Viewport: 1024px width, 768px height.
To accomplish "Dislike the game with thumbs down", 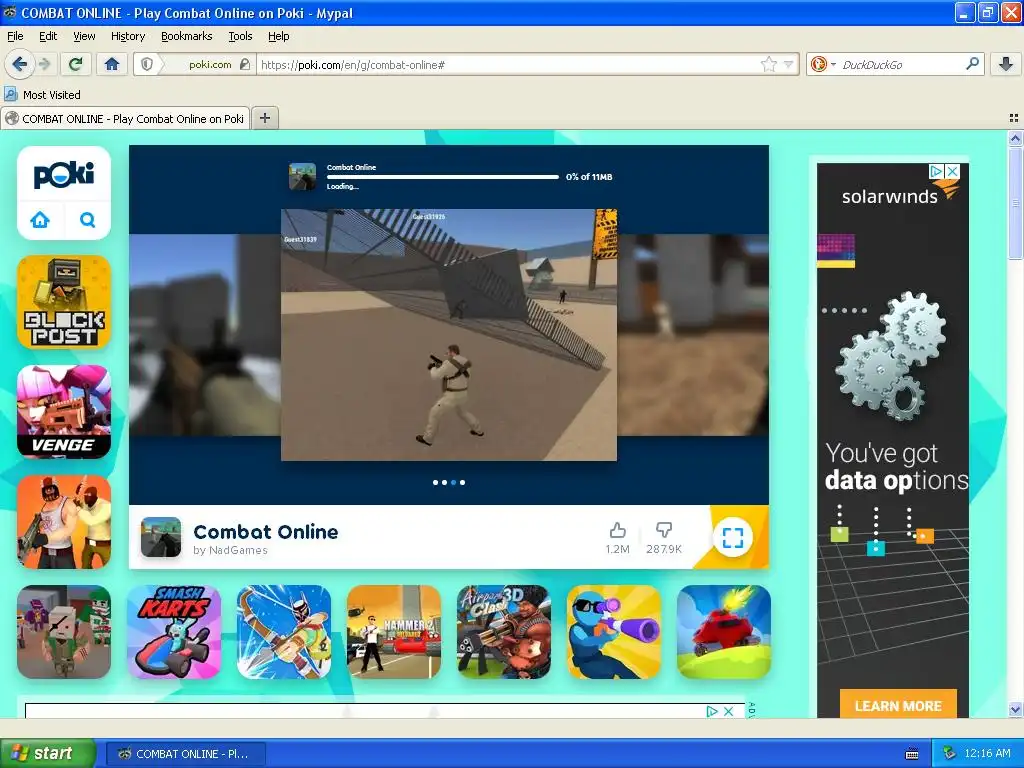I will [664, 530].
